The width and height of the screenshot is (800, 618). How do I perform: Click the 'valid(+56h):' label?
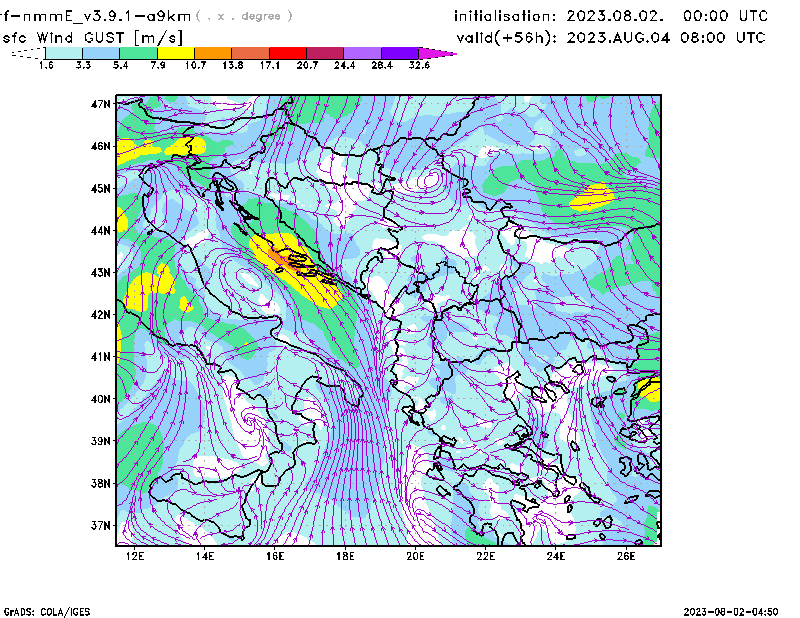508,38
